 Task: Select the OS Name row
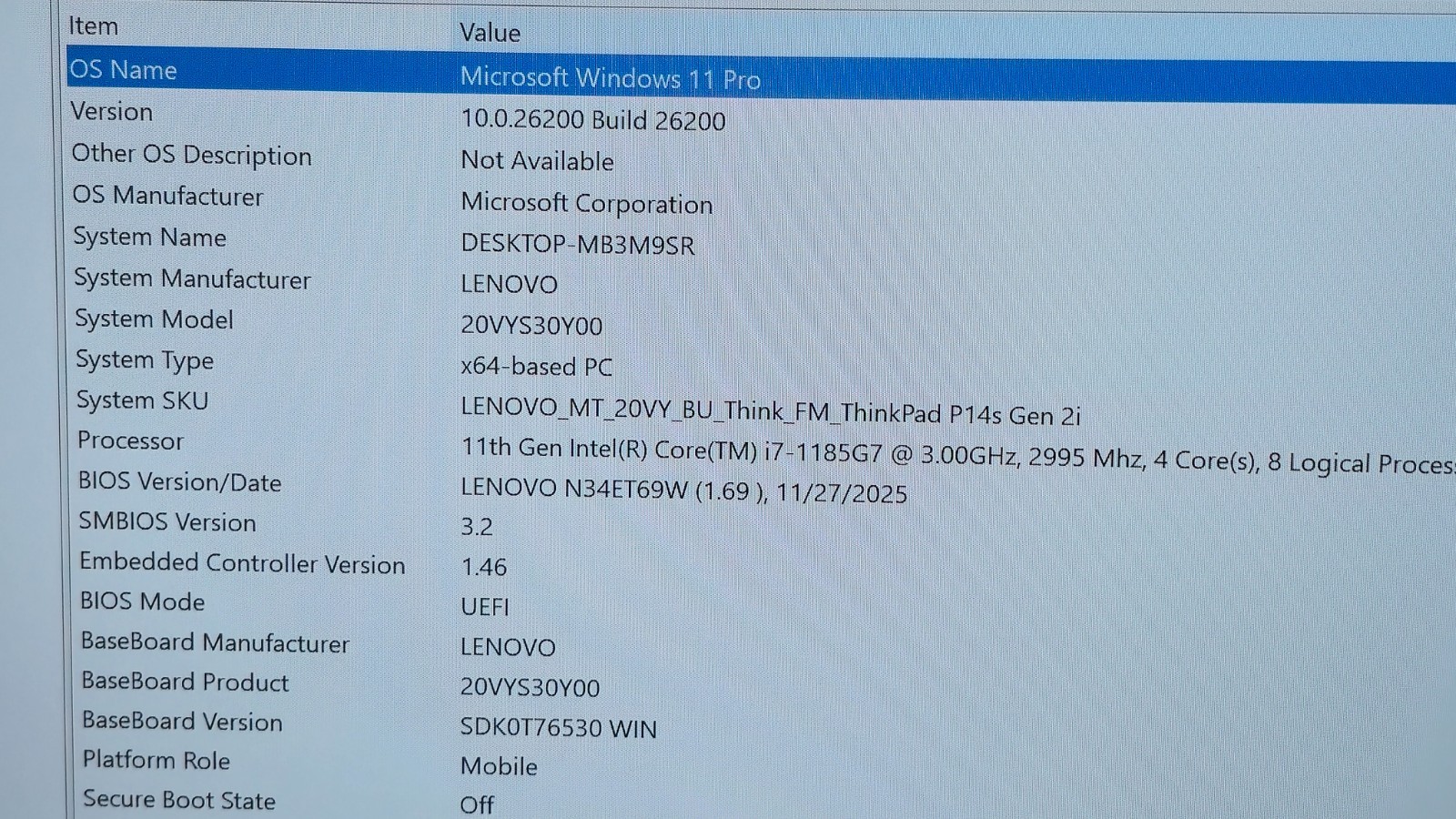pyautogui.click(x=124, y=70)
